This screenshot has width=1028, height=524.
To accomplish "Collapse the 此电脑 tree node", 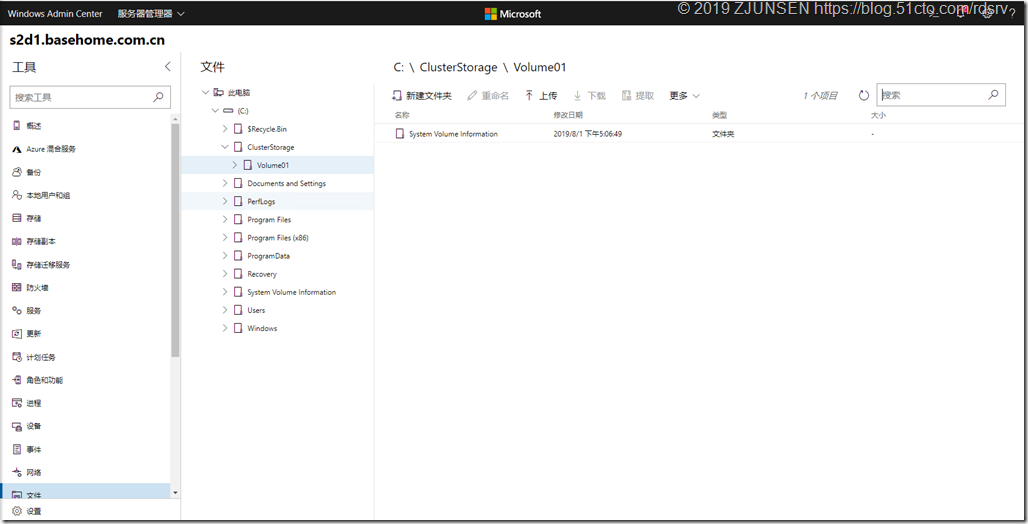I will [x=205, y=92].
